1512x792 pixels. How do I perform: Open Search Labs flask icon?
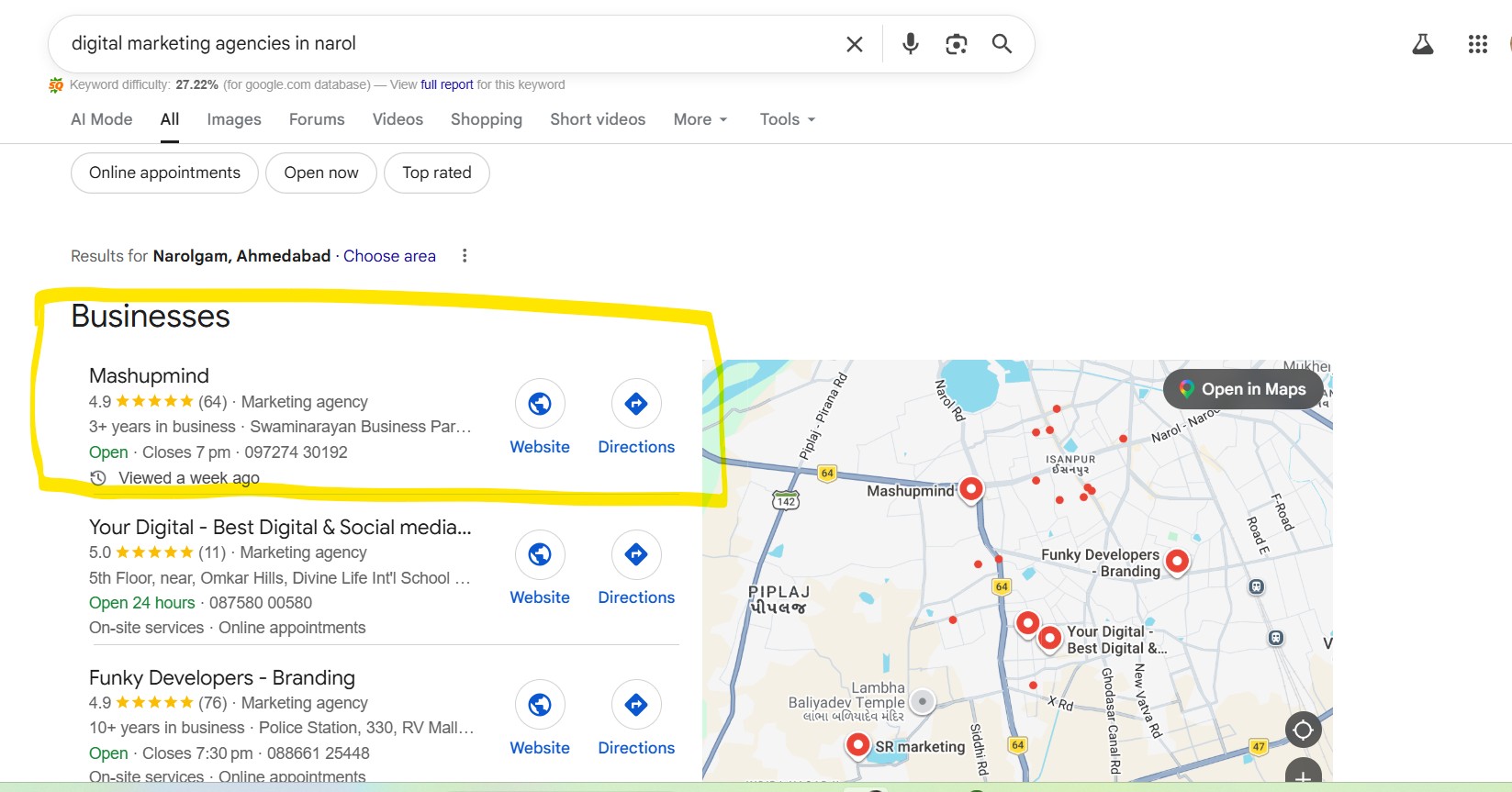(x=1422, y=44)
